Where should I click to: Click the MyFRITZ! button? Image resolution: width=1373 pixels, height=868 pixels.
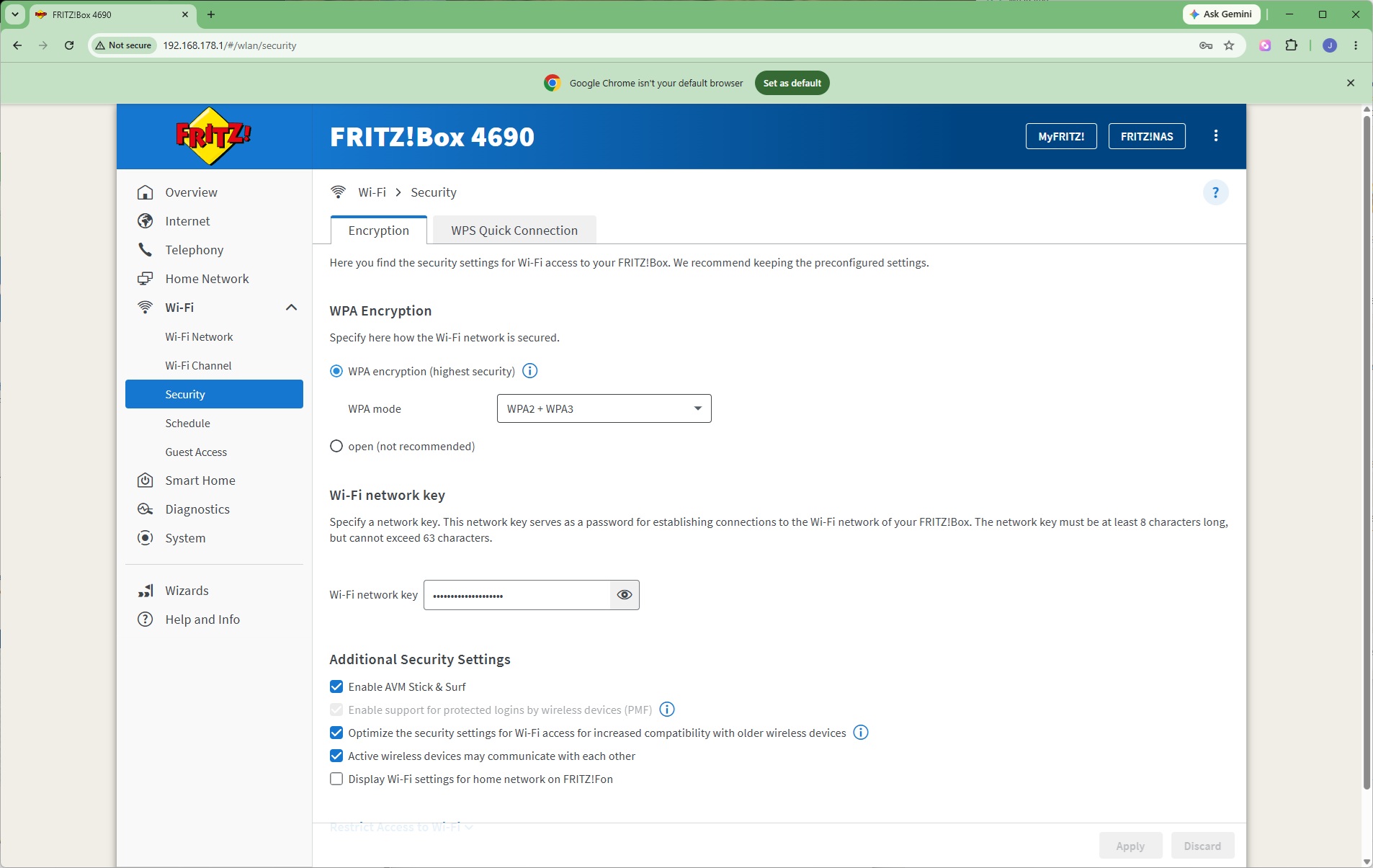[1060, 136]
